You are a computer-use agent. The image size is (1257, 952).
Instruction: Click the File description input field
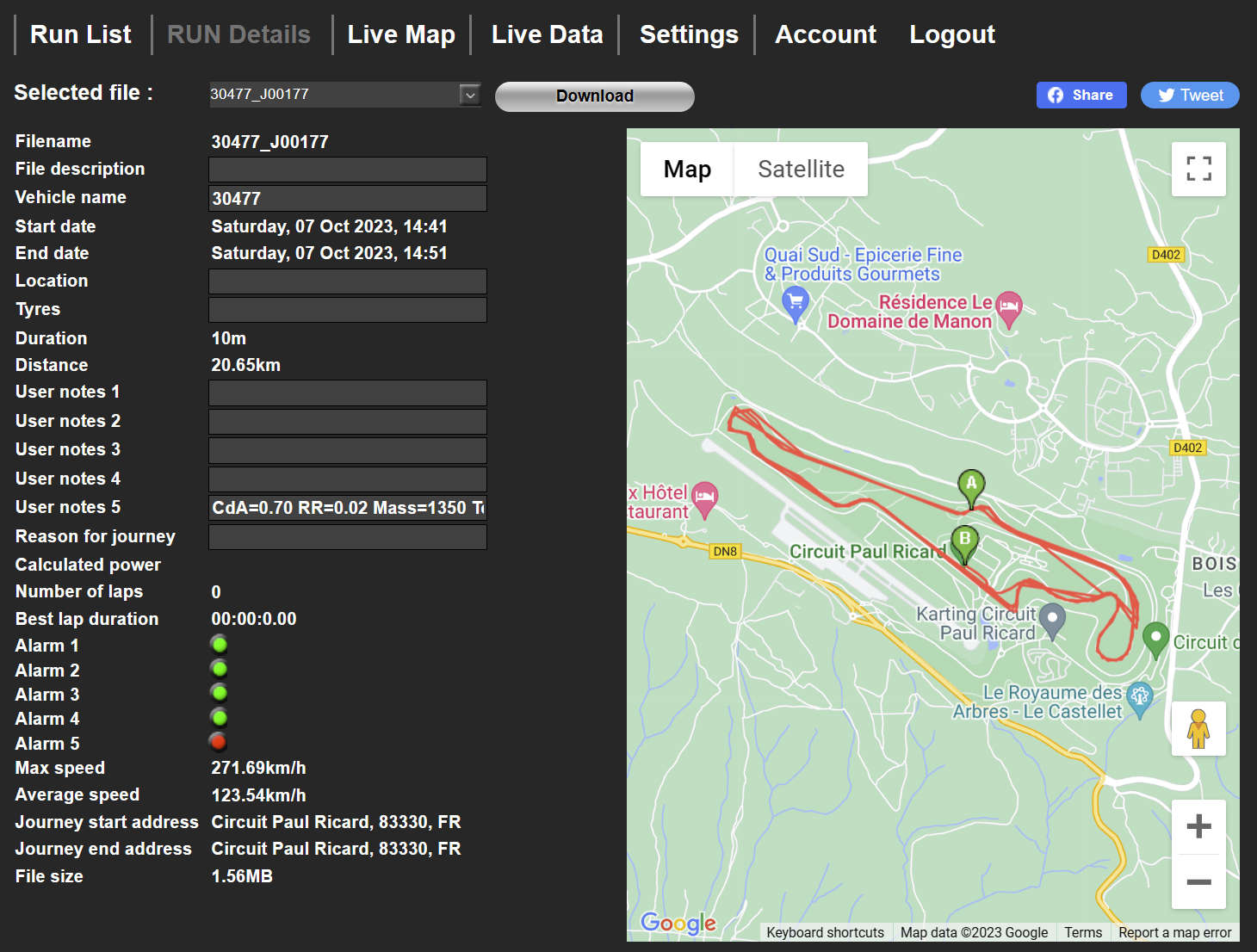(x=348, y=170)
